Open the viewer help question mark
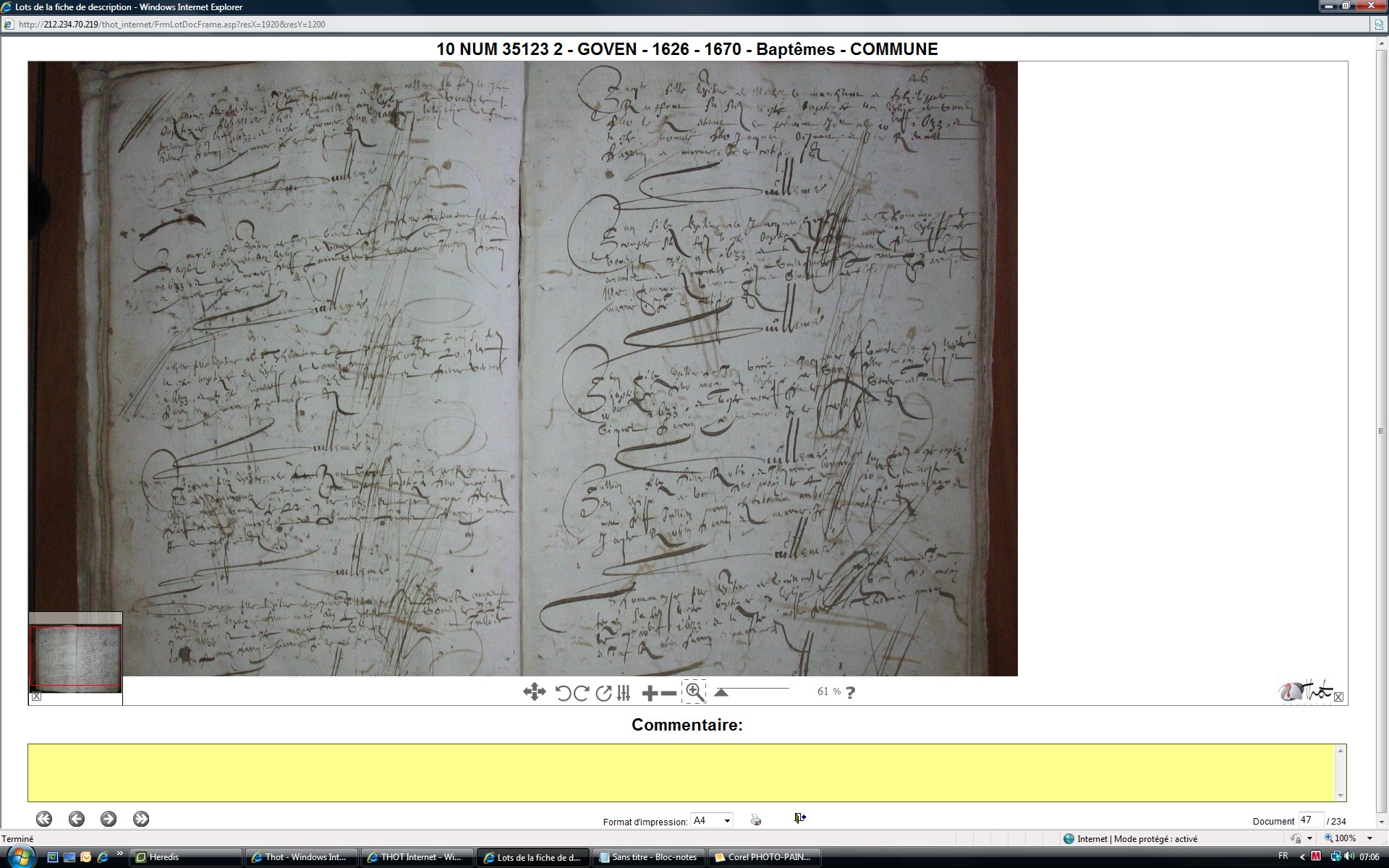The height and width of the screenshot is (868, 1389). pos(850,692)
